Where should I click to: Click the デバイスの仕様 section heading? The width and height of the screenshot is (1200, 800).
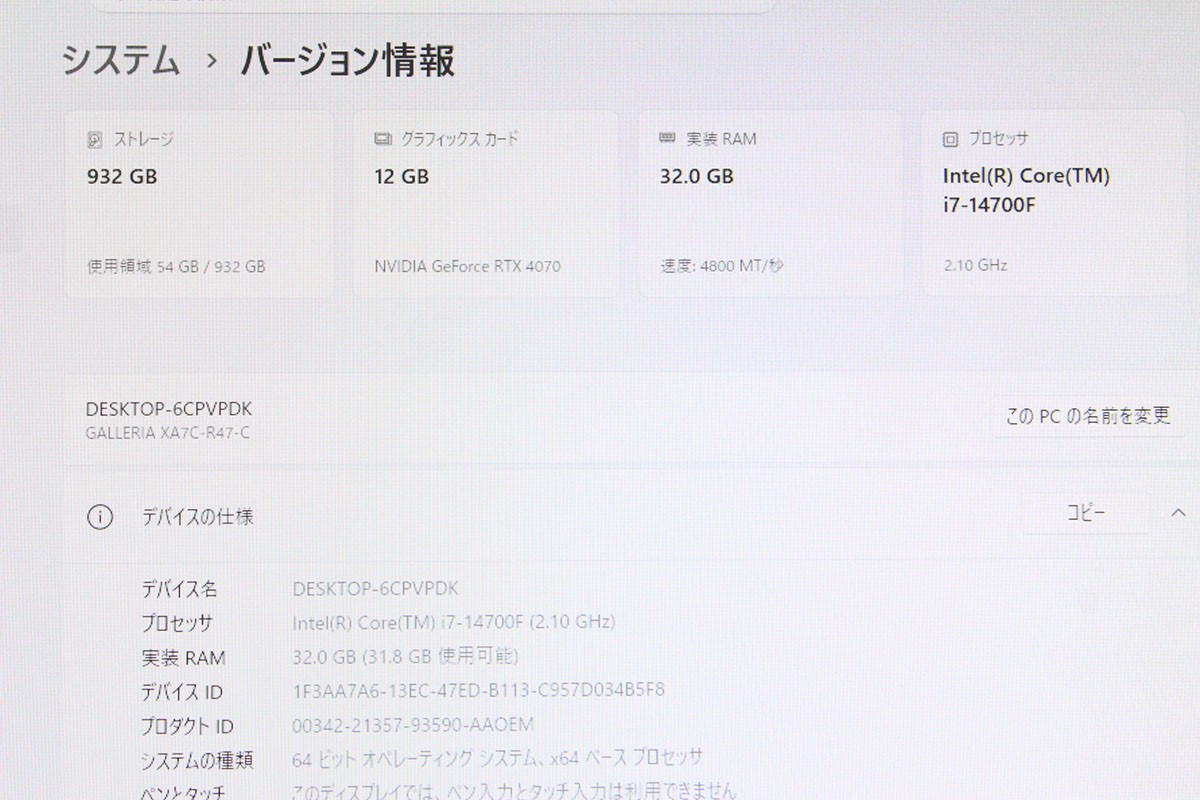[x=197, y=517]
